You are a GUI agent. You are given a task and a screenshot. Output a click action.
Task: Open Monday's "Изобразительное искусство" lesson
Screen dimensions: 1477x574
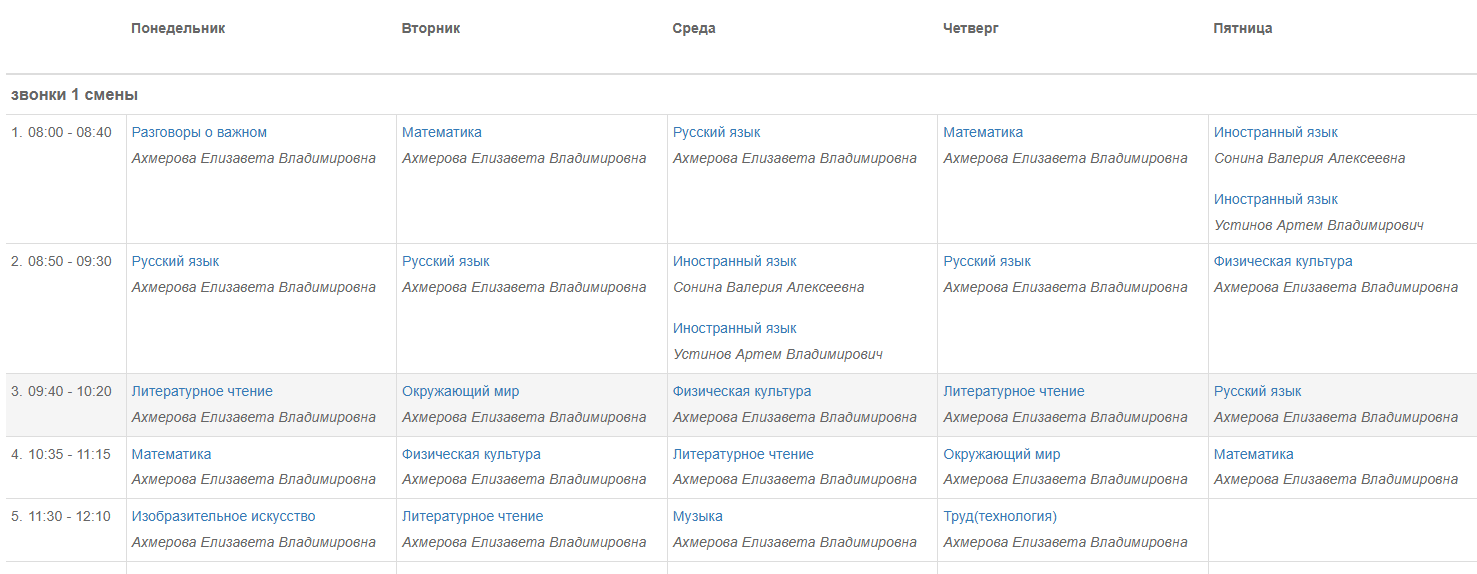[x=223, y=517]
